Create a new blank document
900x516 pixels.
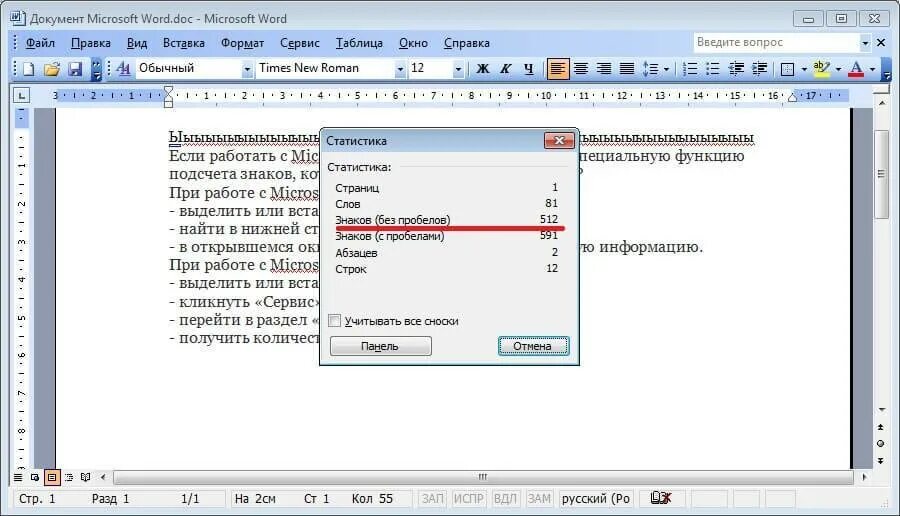(x=28, y=69)
